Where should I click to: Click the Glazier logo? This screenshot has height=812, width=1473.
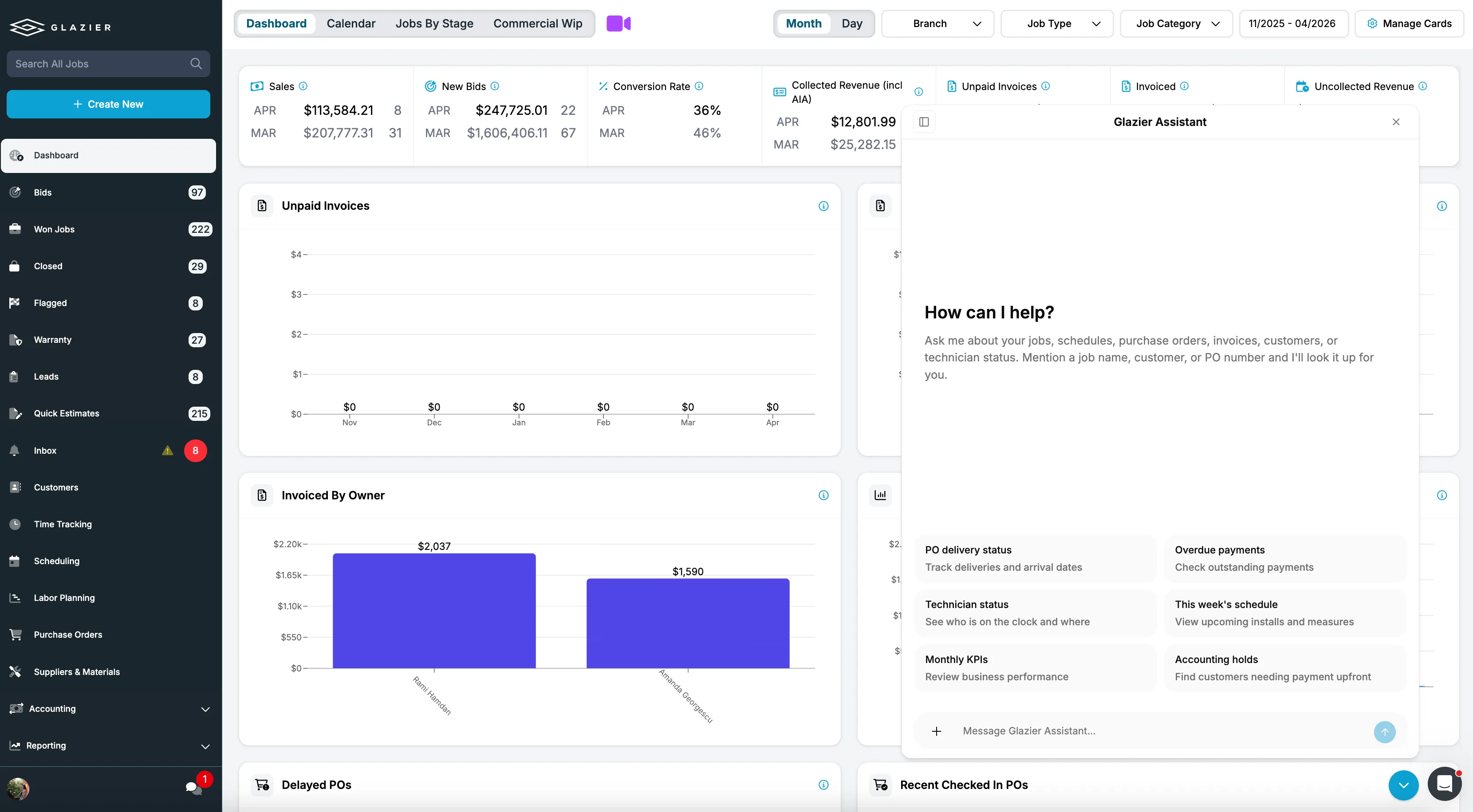pyautogui.click(x=60, y=27)
